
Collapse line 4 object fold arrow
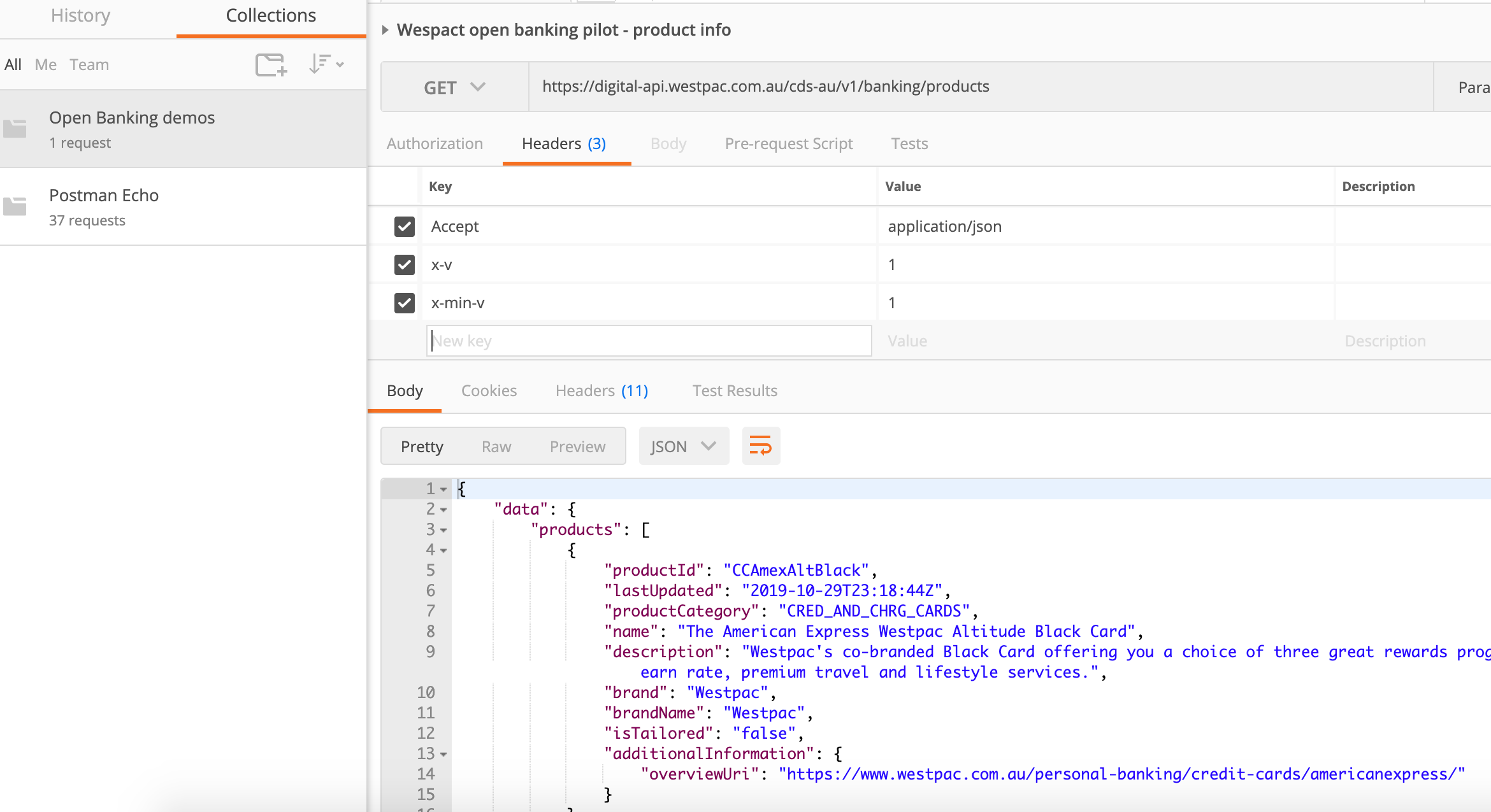click(443, 551)
